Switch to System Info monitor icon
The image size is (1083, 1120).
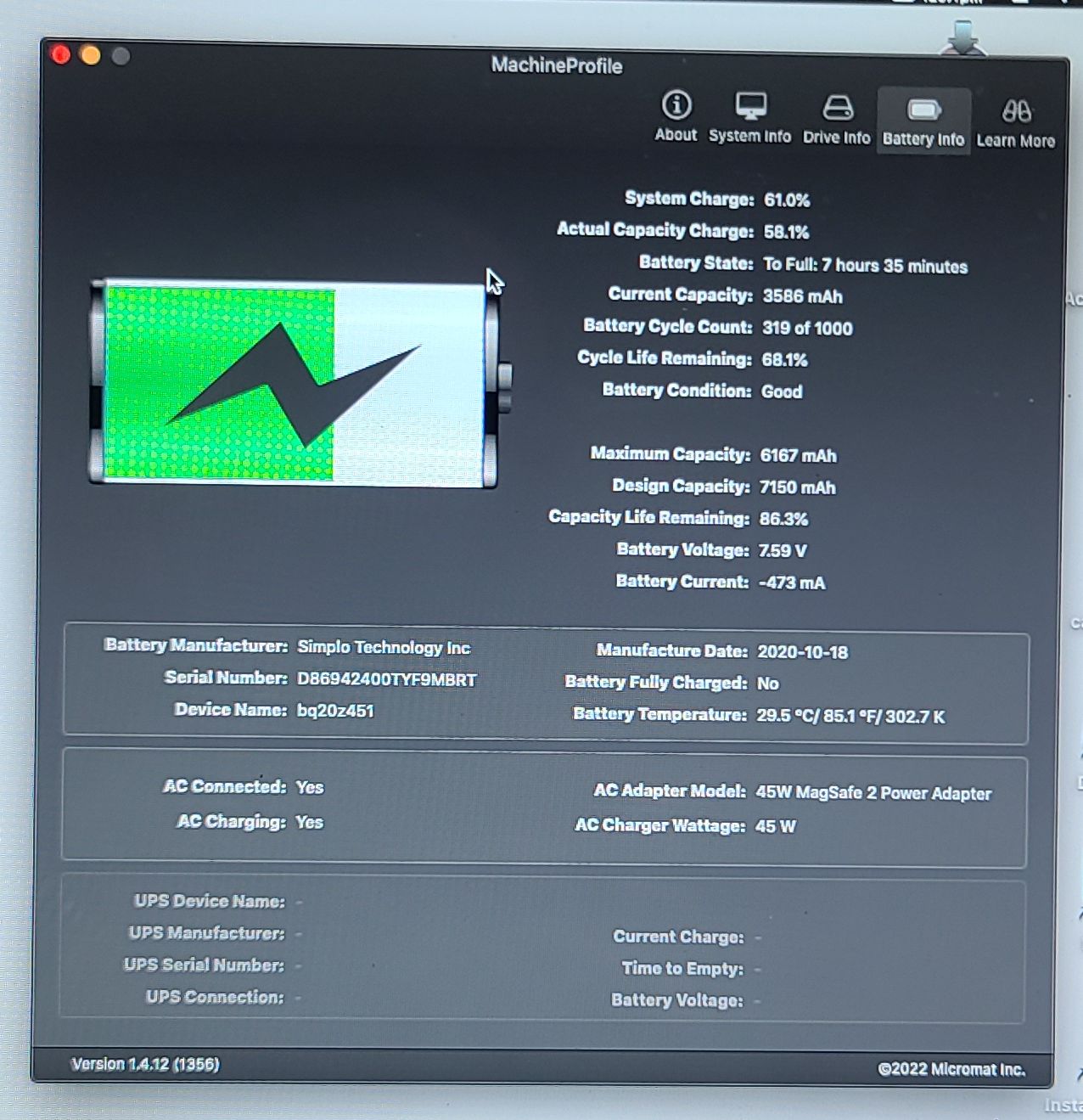[750, 107]
